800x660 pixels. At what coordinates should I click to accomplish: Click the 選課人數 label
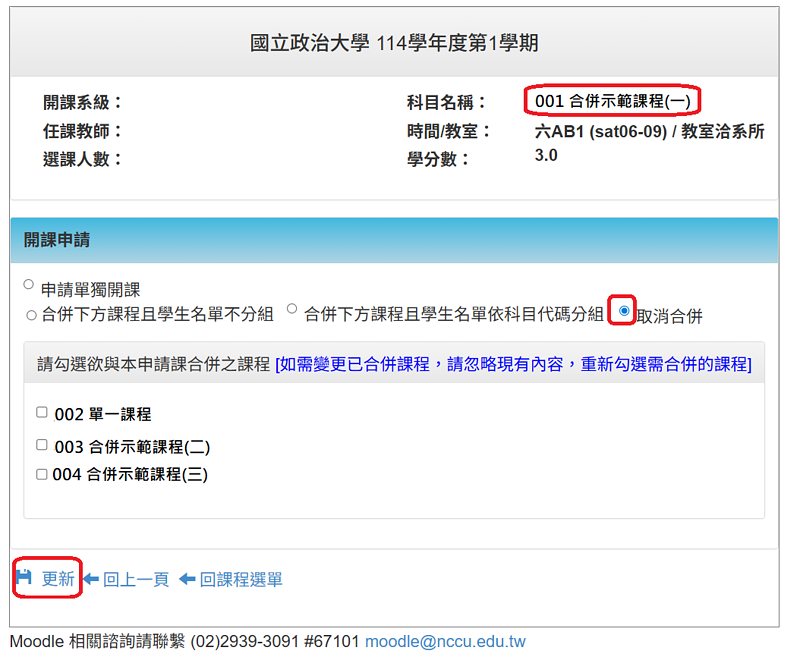click(x=82, y=160)
